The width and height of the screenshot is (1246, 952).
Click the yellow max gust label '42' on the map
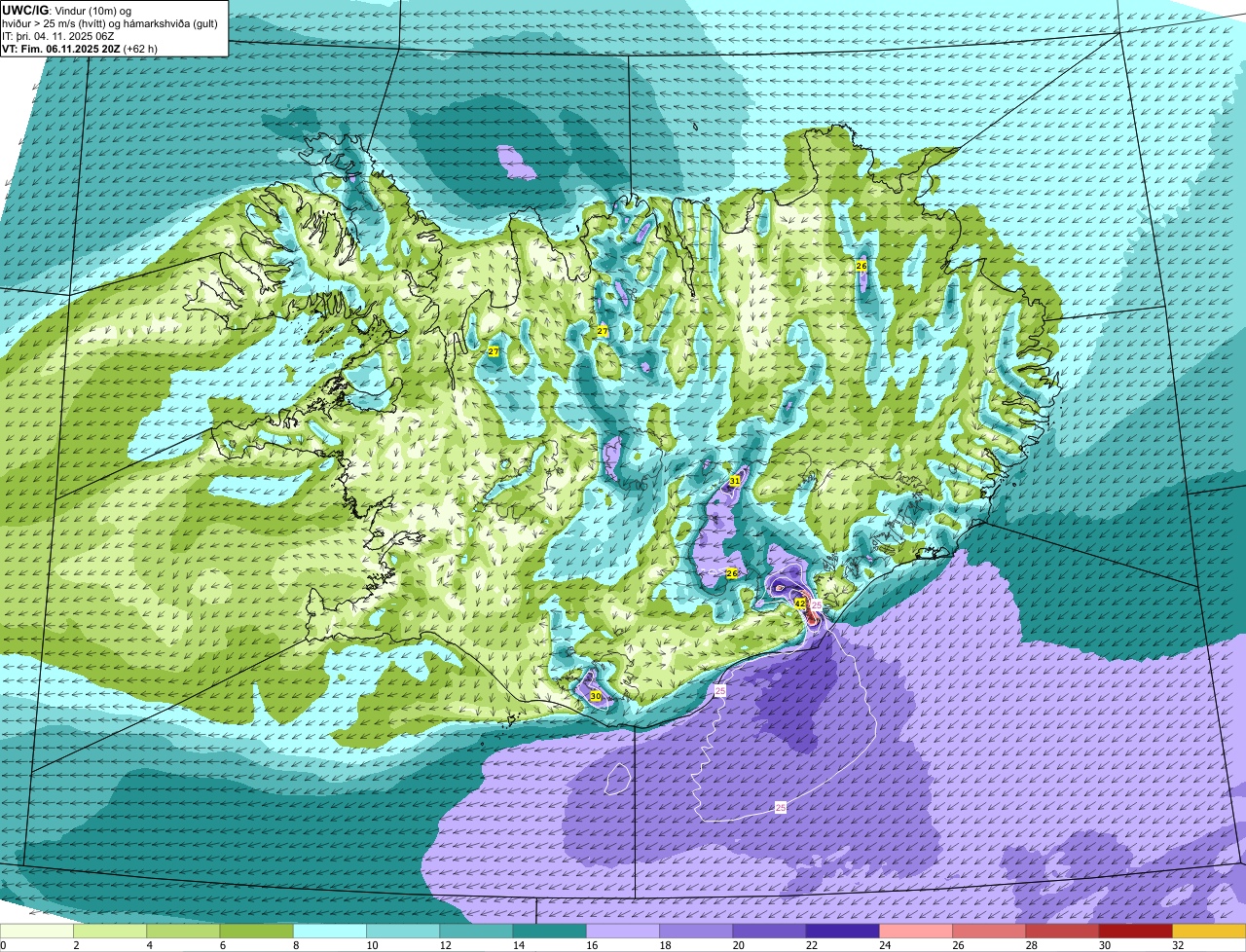click(799, 604)
